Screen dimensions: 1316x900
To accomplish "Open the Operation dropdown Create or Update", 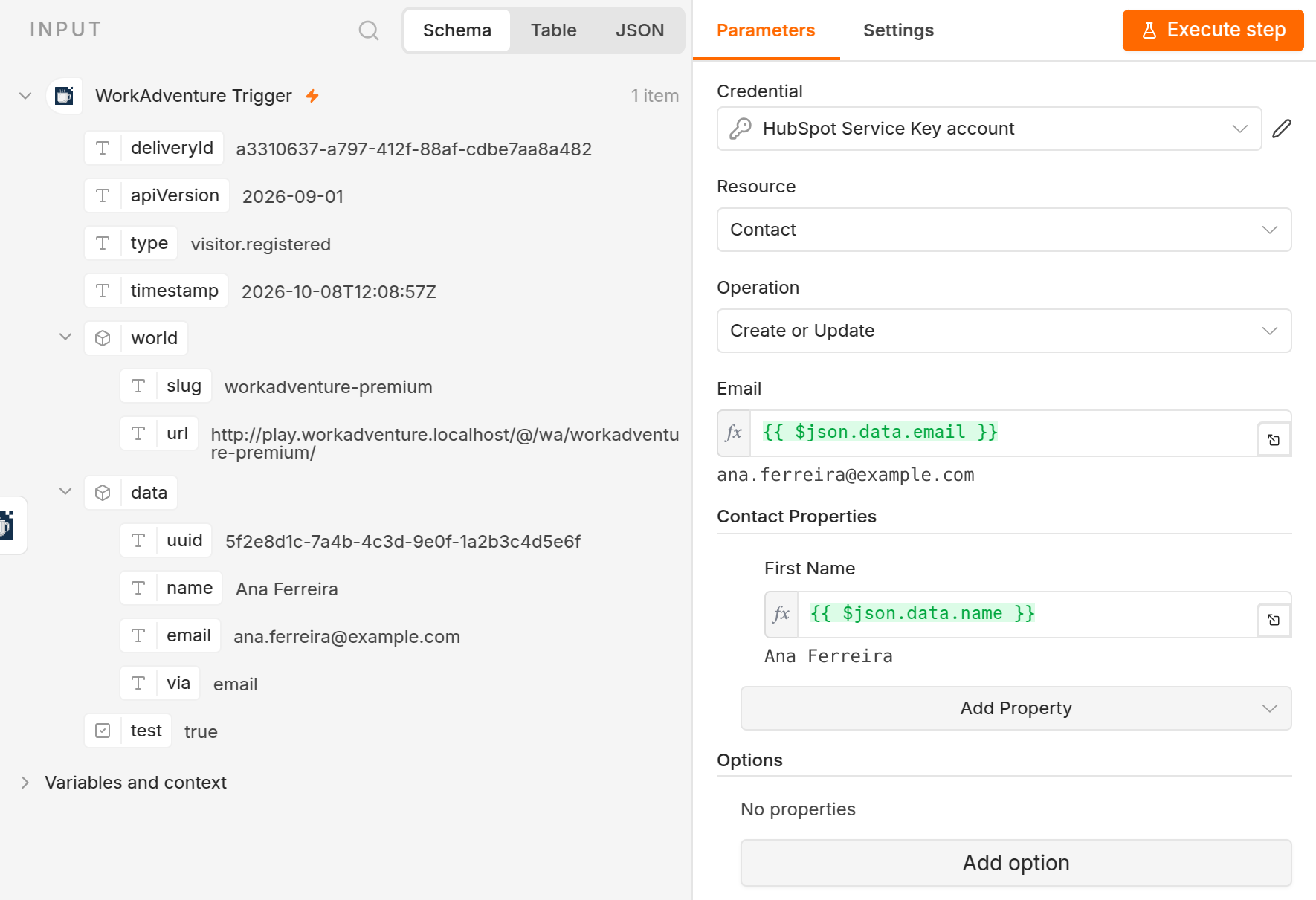I will pos(1004,331).
